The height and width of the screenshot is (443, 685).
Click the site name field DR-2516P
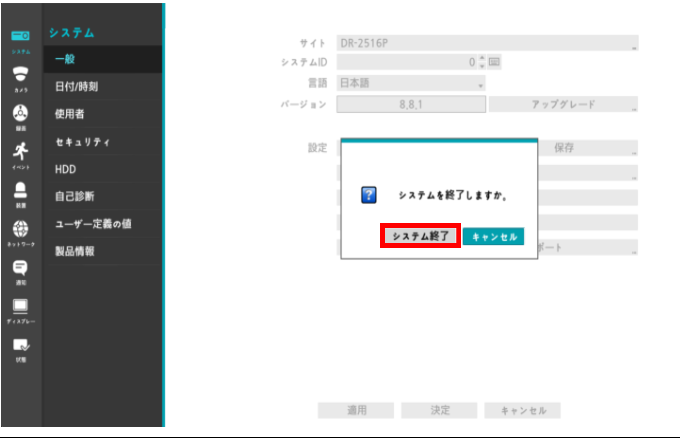coord(487,43)
